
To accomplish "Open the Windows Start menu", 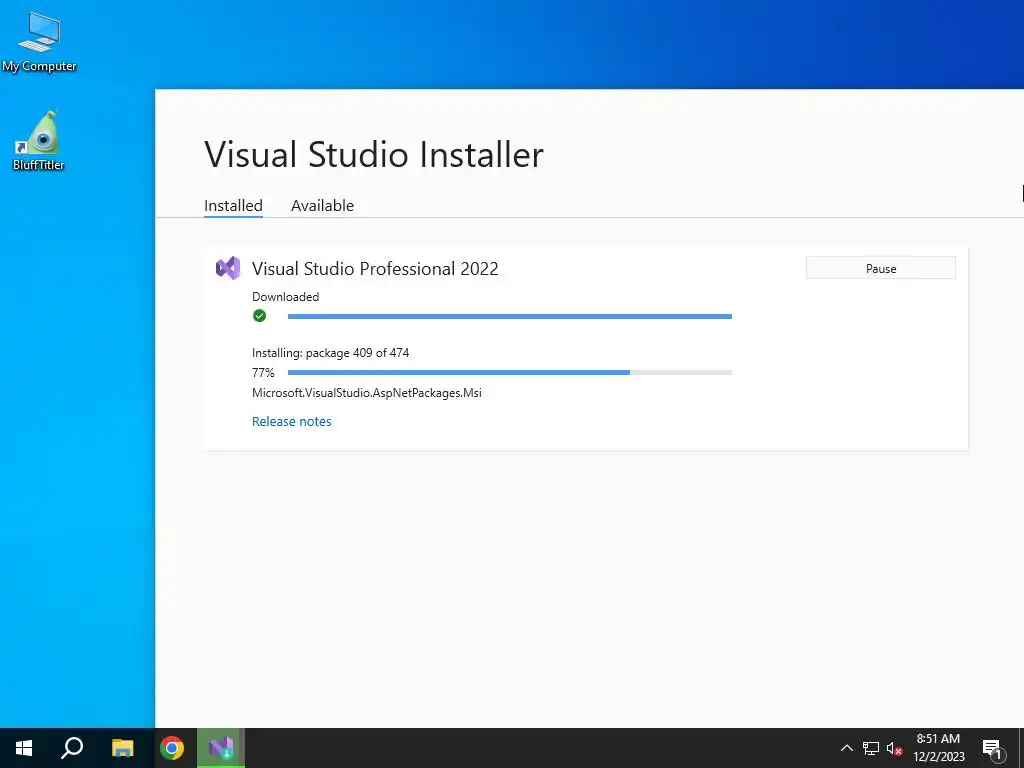I will point(24,748).
